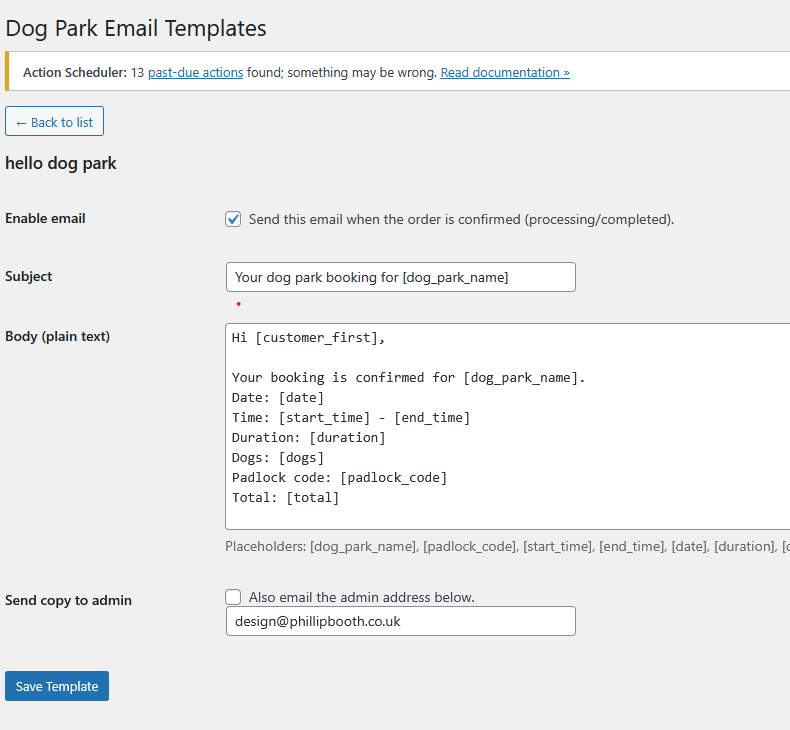Select the 'Dog Park Email Templates' heading
Screen dimensions: 790x730
tap(136, 29)
